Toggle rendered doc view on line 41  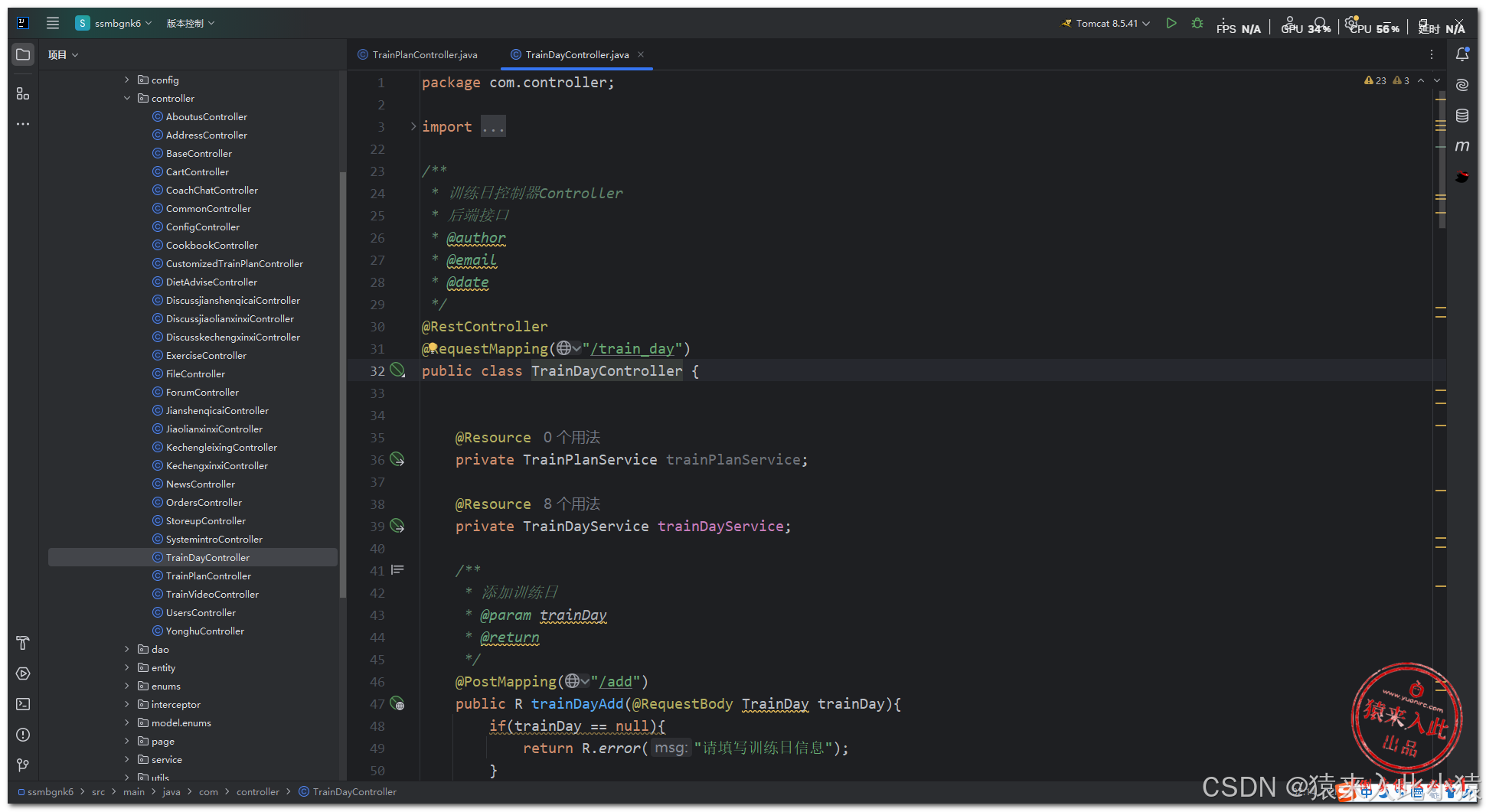click(x=397, y=570)
